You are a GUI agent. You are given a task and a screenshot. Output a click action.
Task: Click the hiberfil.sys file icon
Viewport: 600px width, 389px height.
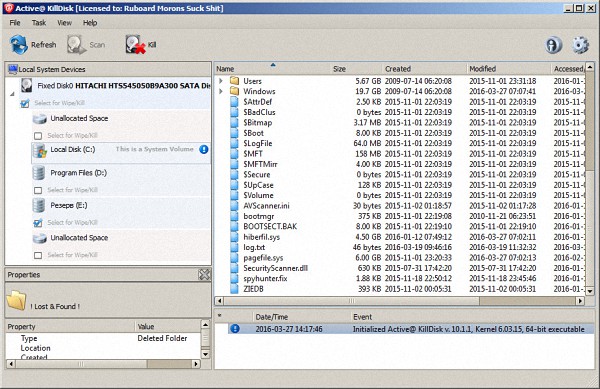pos(234,237)
